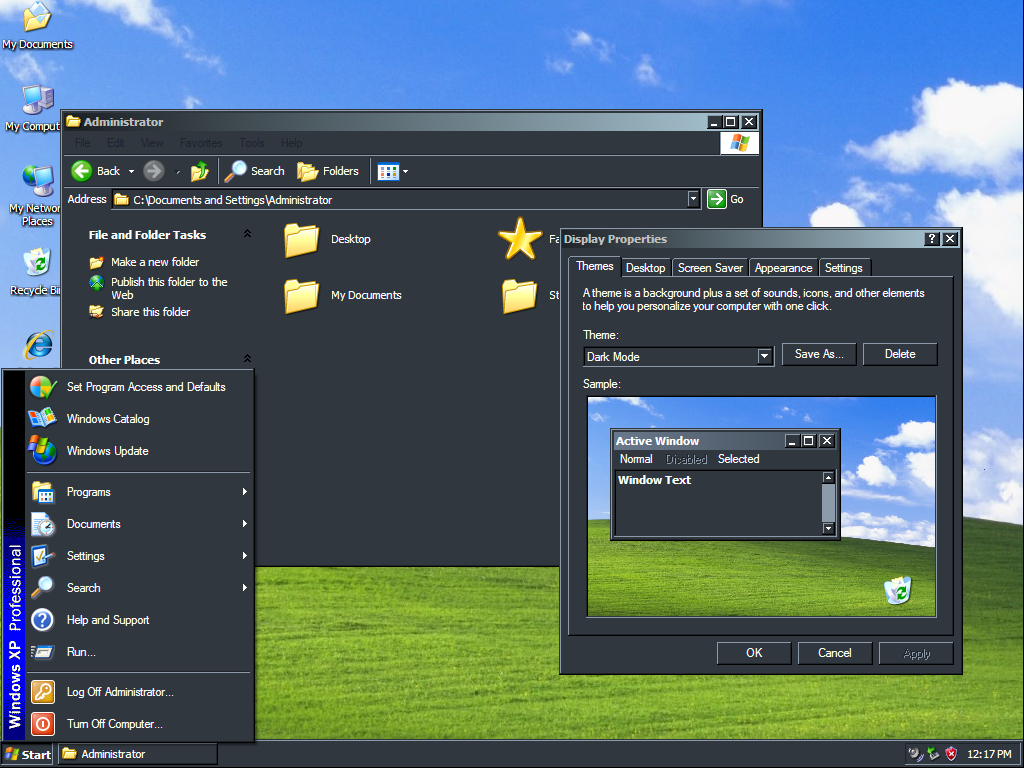The image size is (1024, 768).
Task: Click the Help and Support icon
Action: [x=42, y=620]
